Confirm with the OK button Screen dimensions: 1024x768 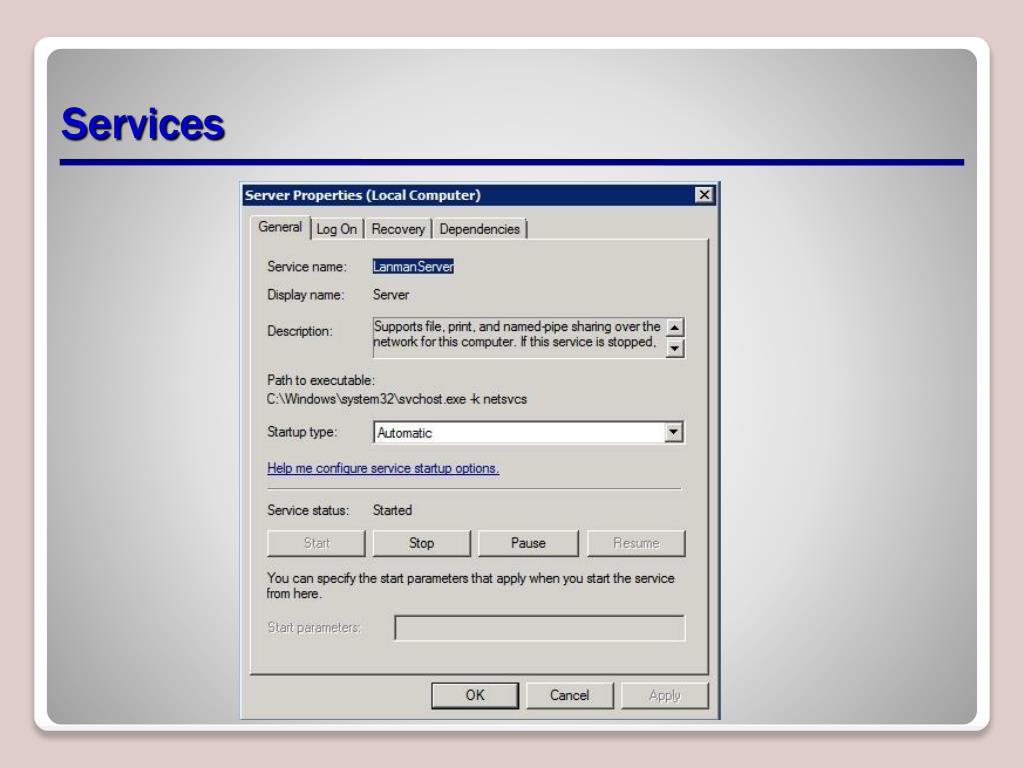pos(475,696)
